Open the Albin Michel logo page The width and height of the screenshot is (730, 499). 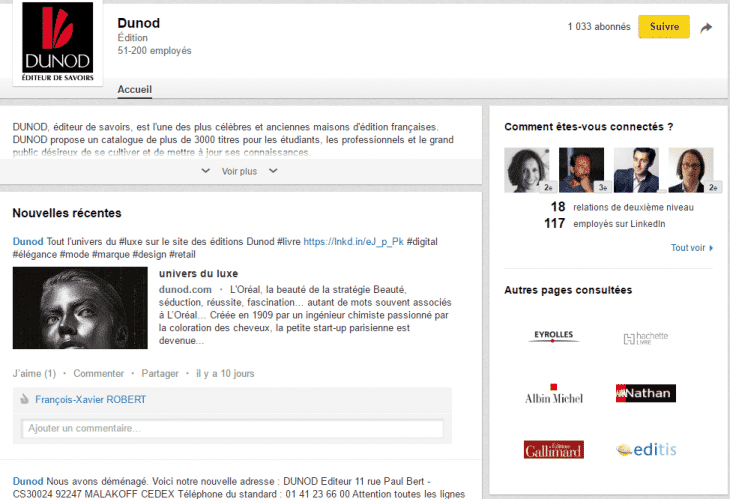tap(554, 394)
